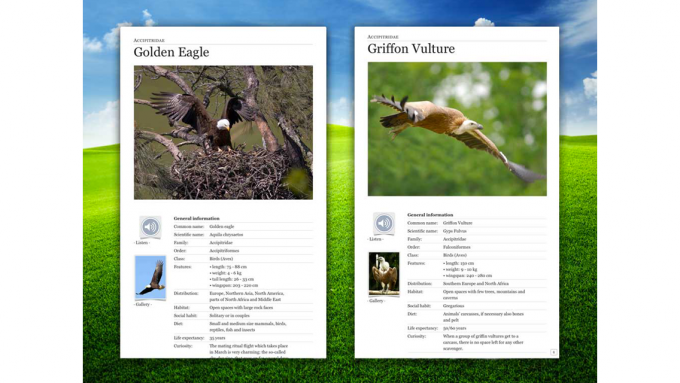
Task: Click 'Features:' label on Golden Eagle page
Action: pyautogui.click(x=183, y=267)
